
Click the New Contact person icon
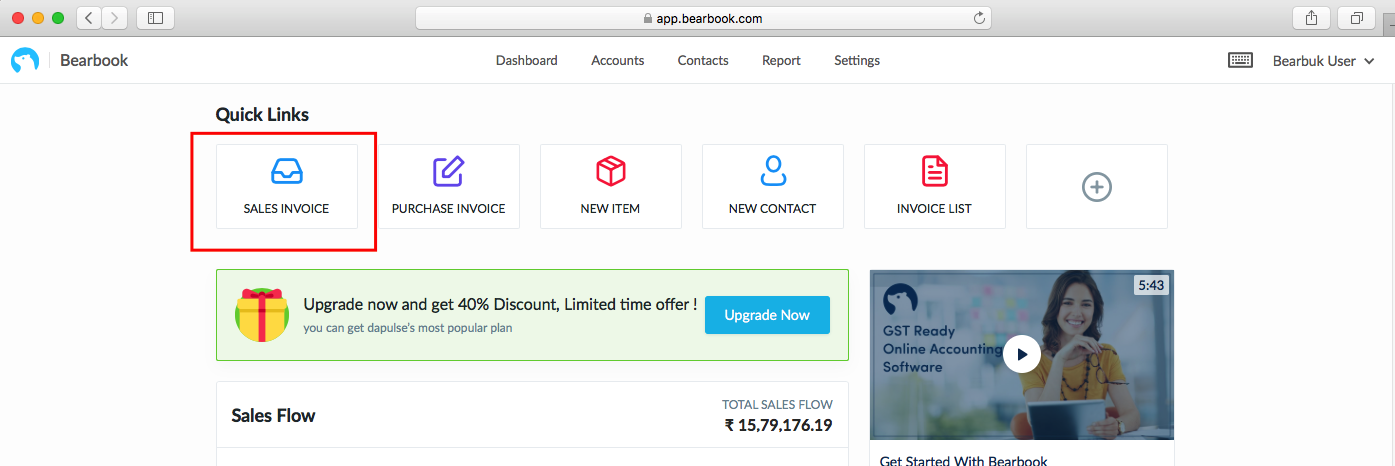pos(773,171)
